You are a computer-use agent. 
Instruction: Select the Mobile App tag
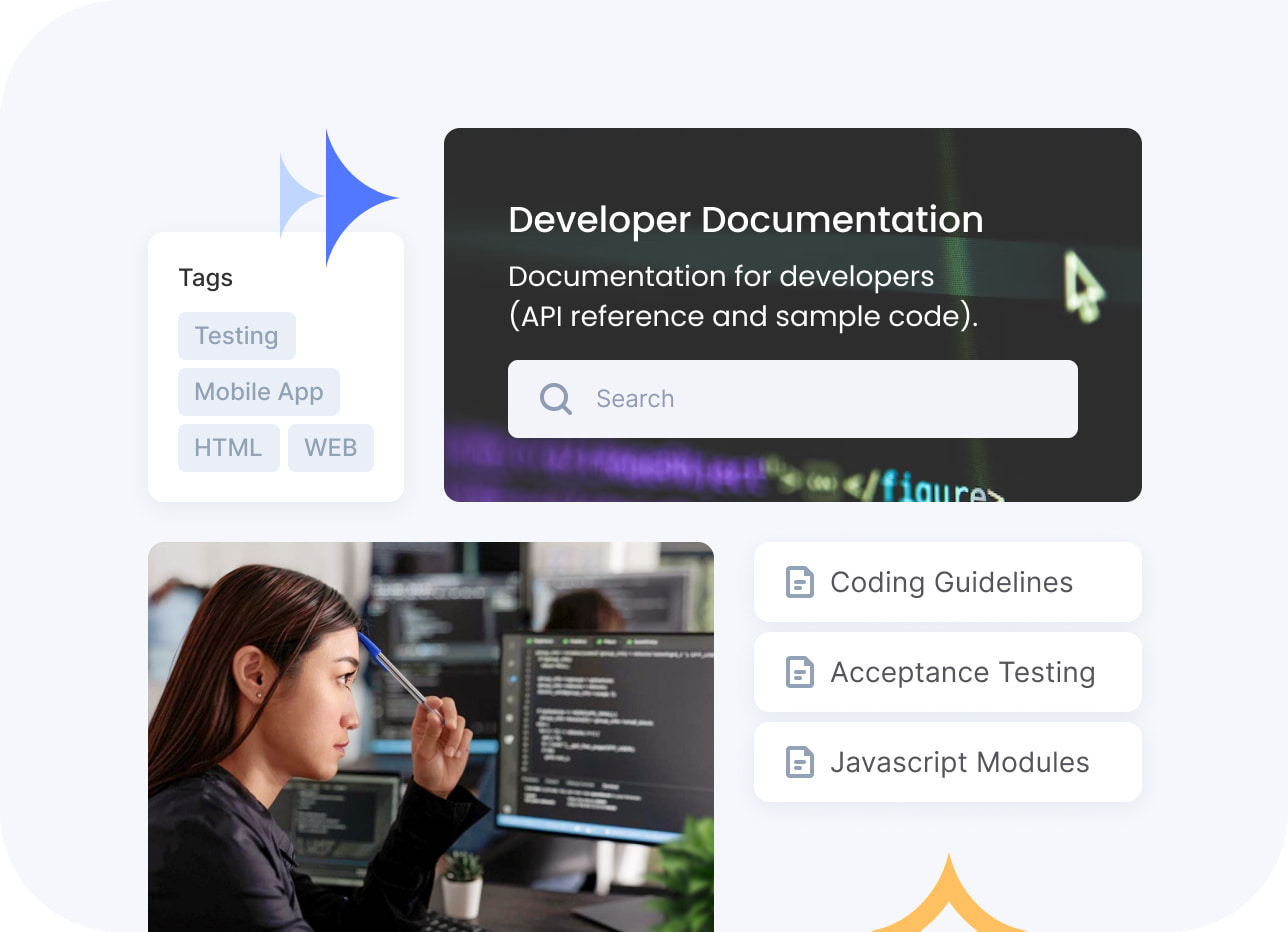click(x=259, y=392)
